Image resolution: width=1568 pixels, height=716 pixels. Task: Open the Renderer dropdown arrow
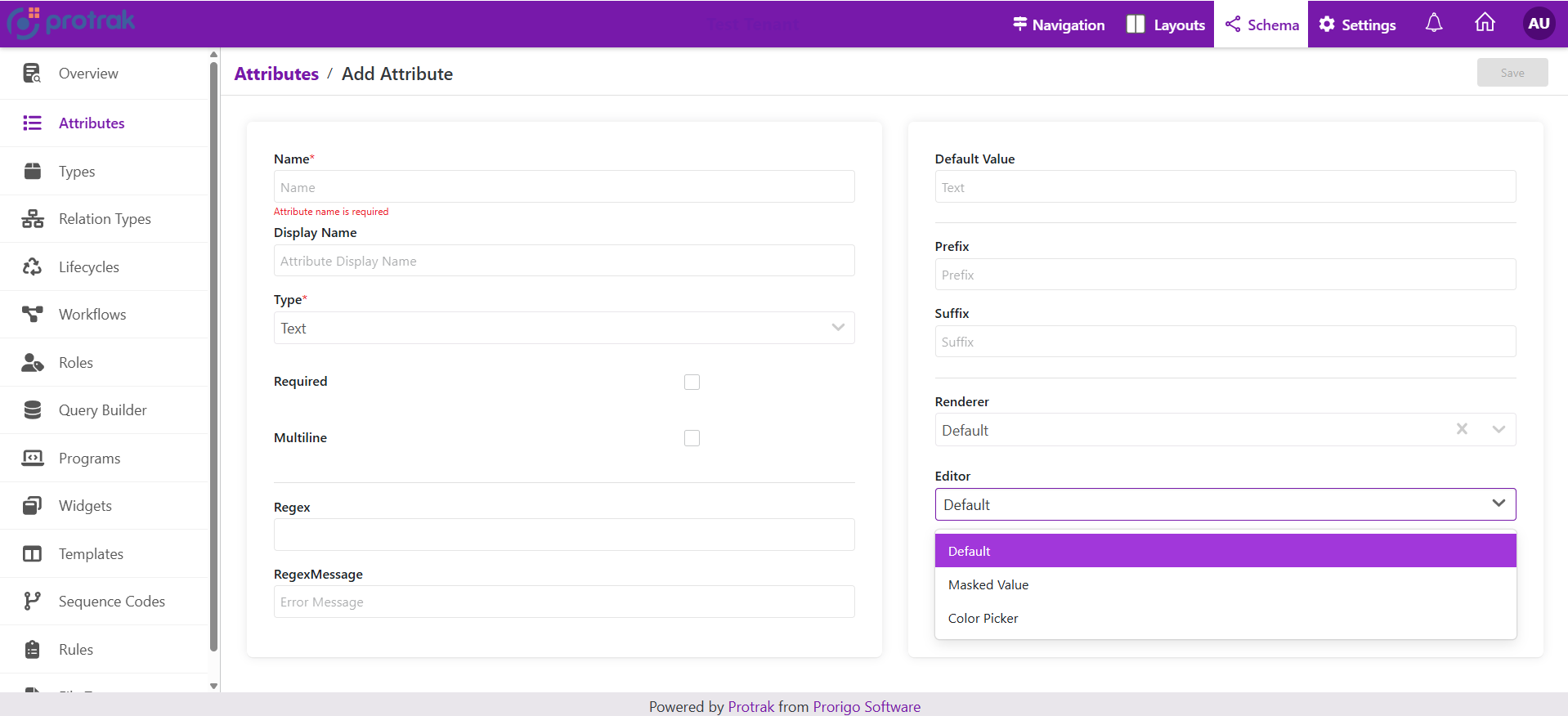[1498, 429]
